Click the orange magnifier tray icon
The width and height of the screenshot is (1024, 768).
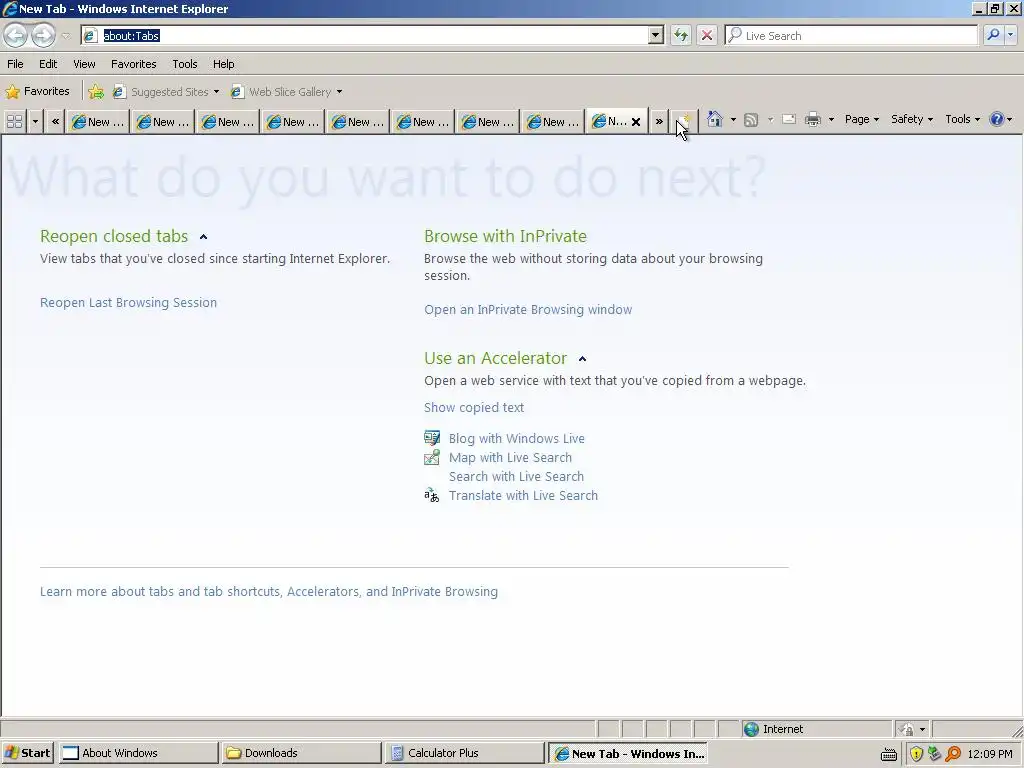(x=953, y=754)
